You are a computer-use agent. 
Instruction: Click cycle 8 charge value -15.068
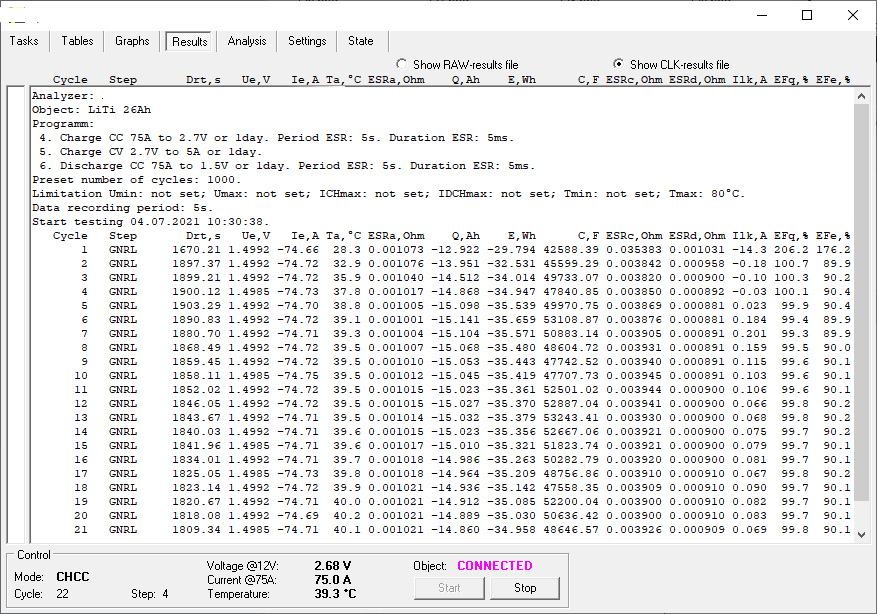point(455,348)
